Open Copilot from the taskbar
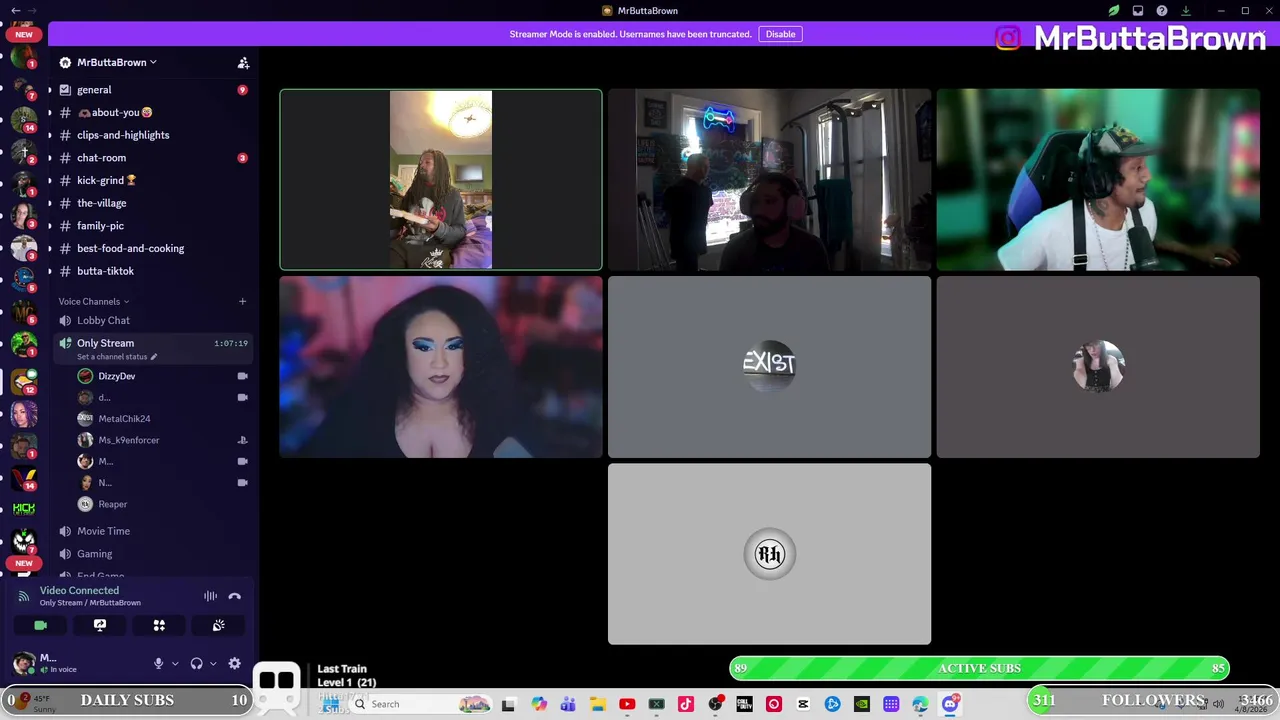Viewport: 1280px width, 720px height. click(x=539, y=704)
